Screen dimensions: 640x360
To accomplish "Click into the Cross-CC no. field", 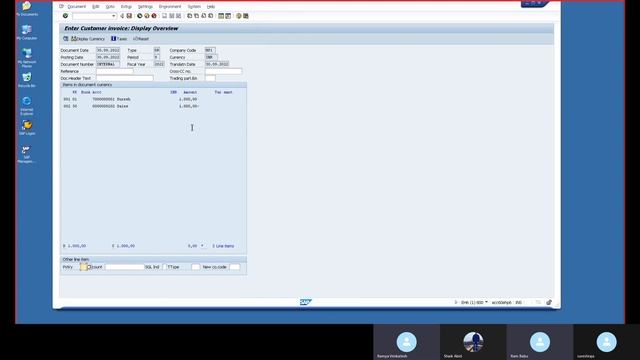I will click(x=224, y=71).
